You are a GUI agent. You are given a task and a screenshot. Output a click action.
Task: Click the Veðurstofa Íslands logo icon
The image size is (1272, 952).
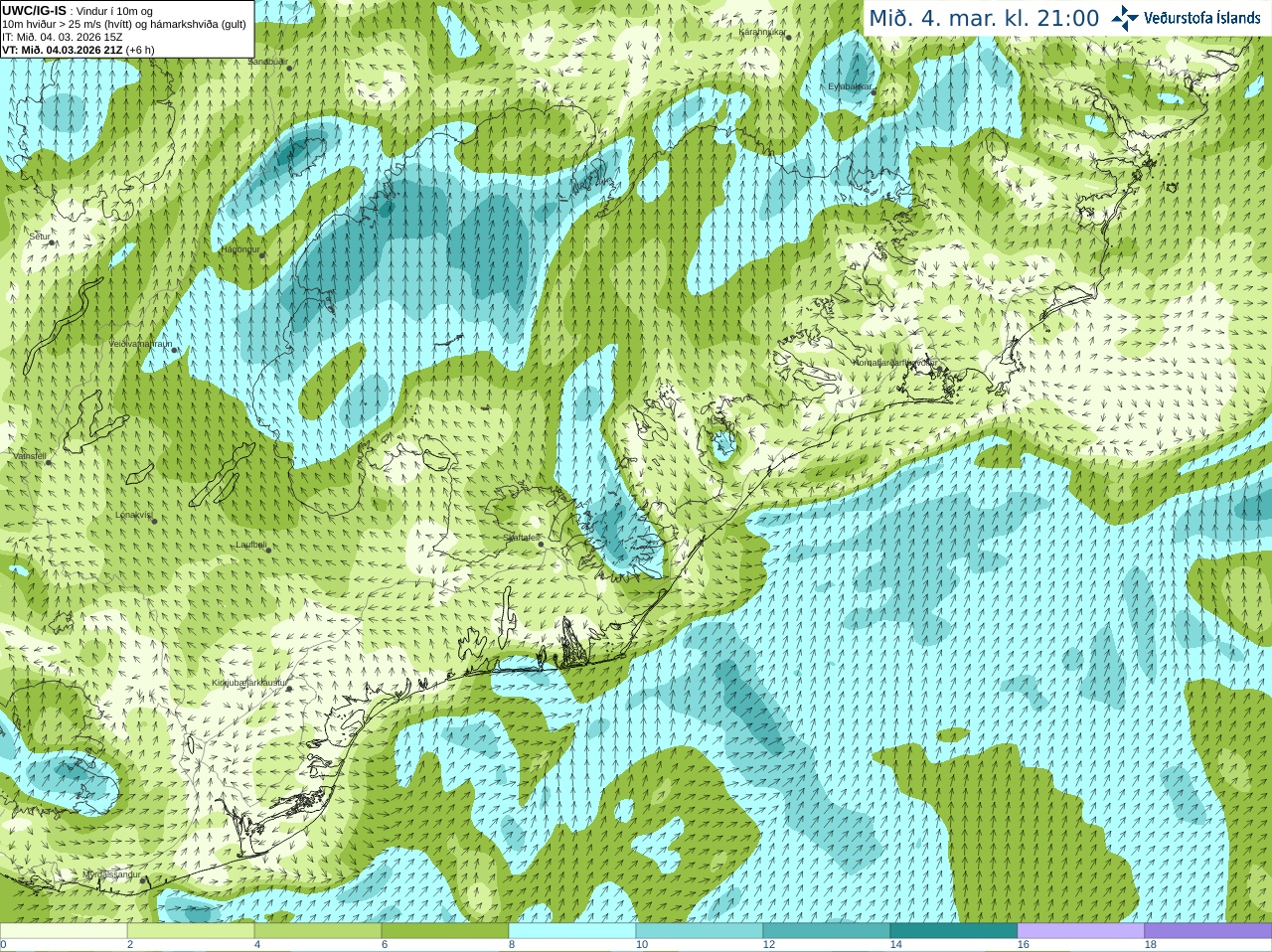coord(1124,18)
